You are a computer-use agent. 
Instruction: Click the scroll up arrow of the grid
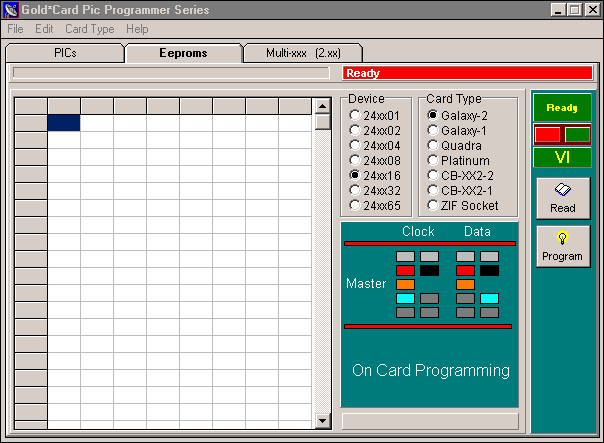click(x=323, y=106)
